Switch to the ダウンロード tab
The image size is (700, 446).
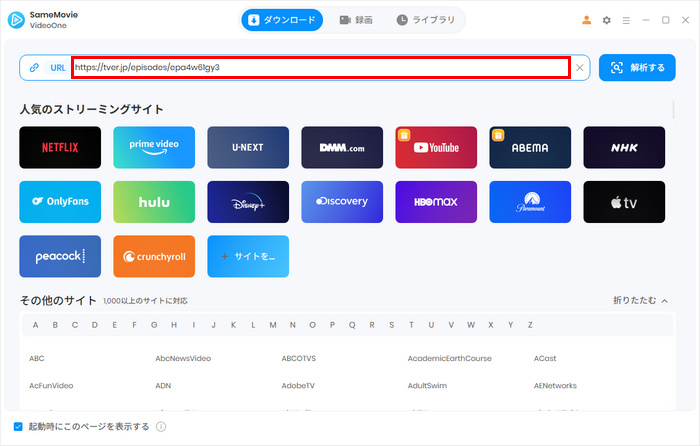point(282,20)
